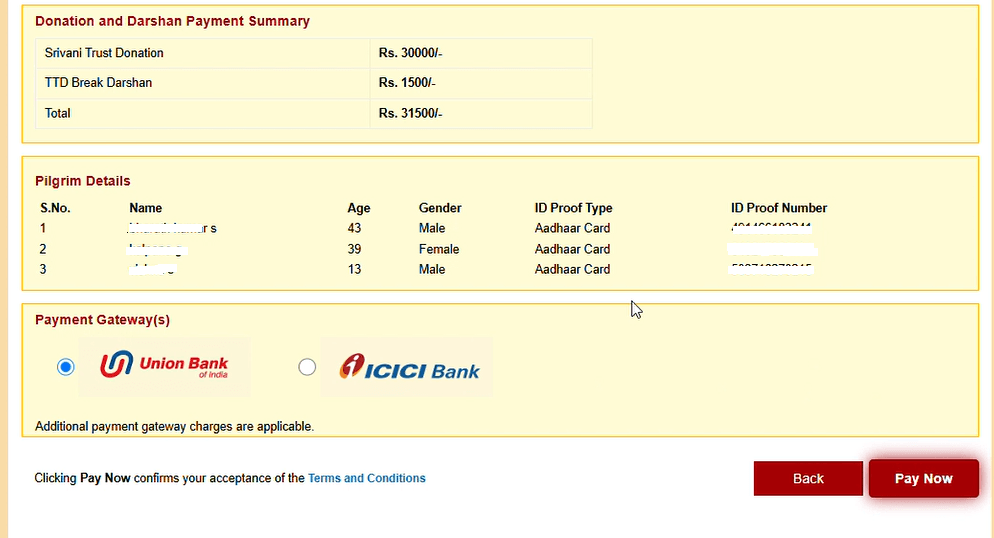Click Aadhaar Card in pilgrim row 2
This screenshot has width=994, height=538.
tap(572, 249)
